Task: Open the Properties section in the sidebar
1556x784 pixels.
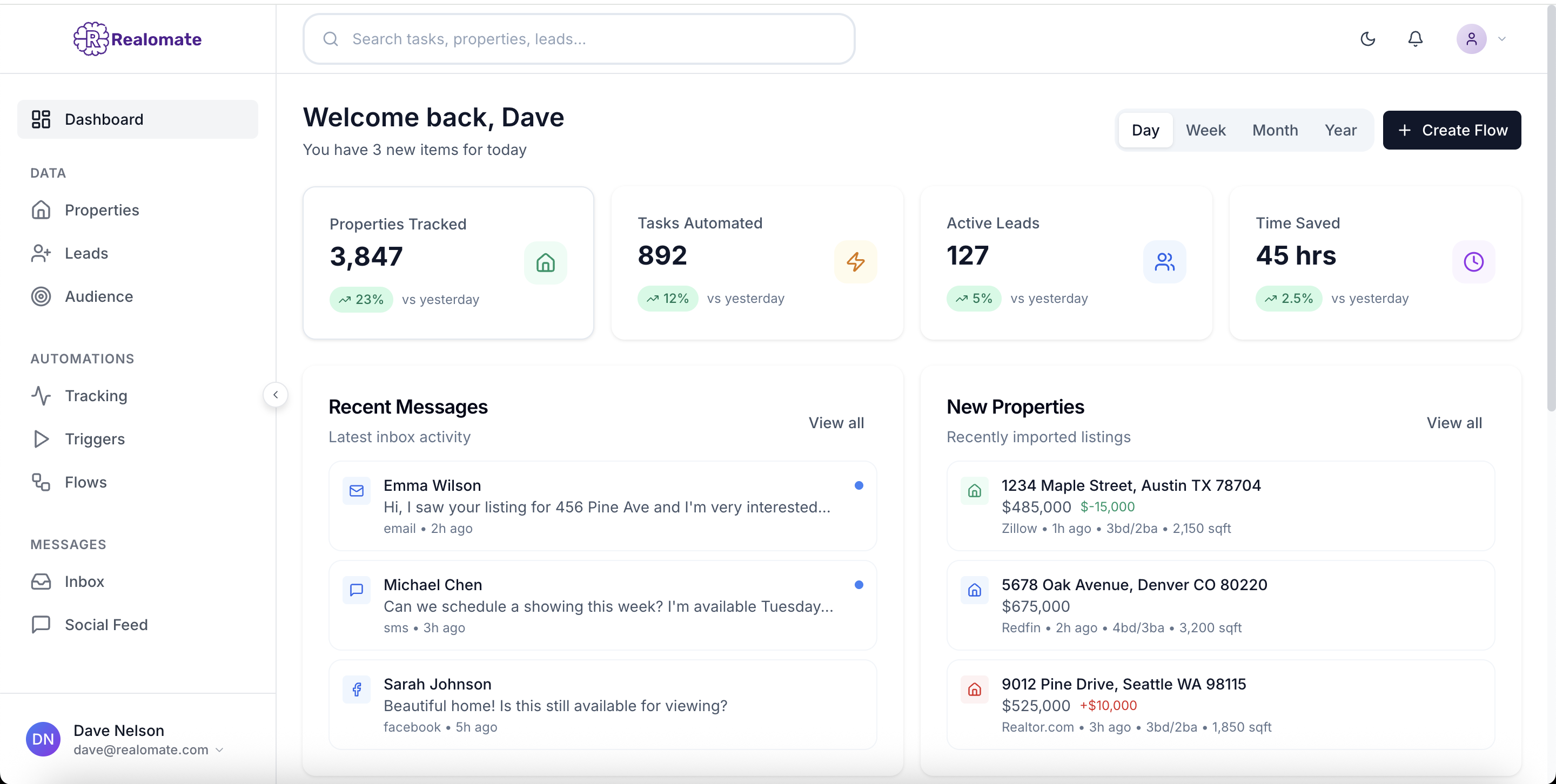Action: pyautogui.click(x=101, y=210)
